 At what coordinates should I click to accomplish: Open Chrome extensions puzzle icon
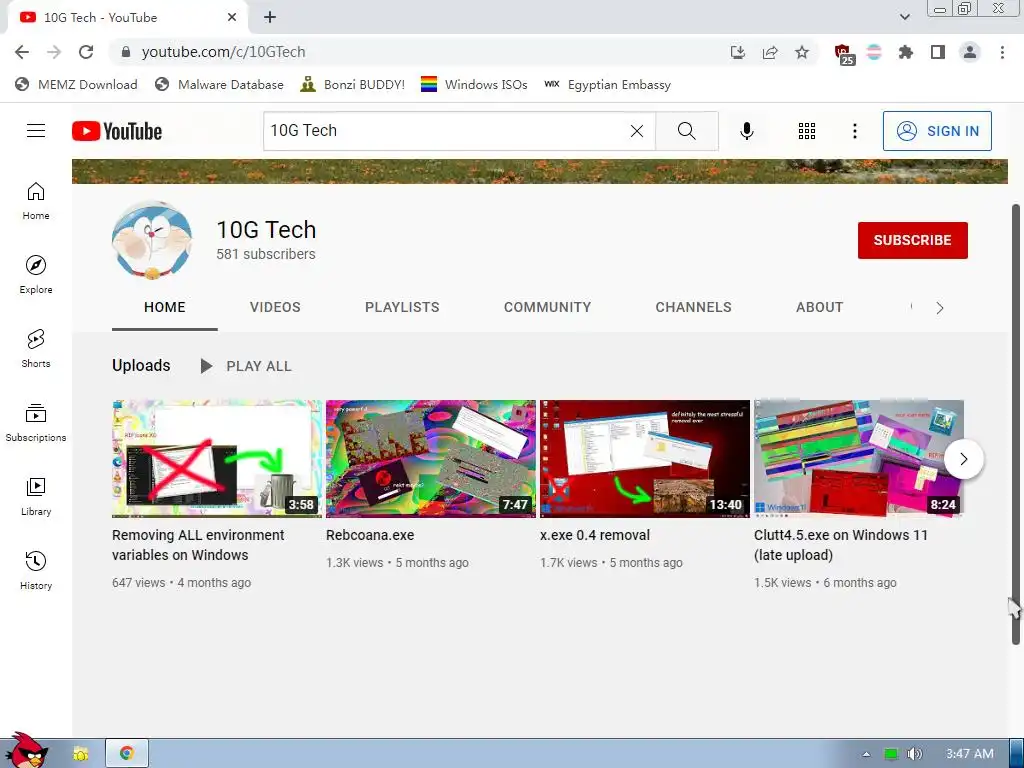(905, 52)
